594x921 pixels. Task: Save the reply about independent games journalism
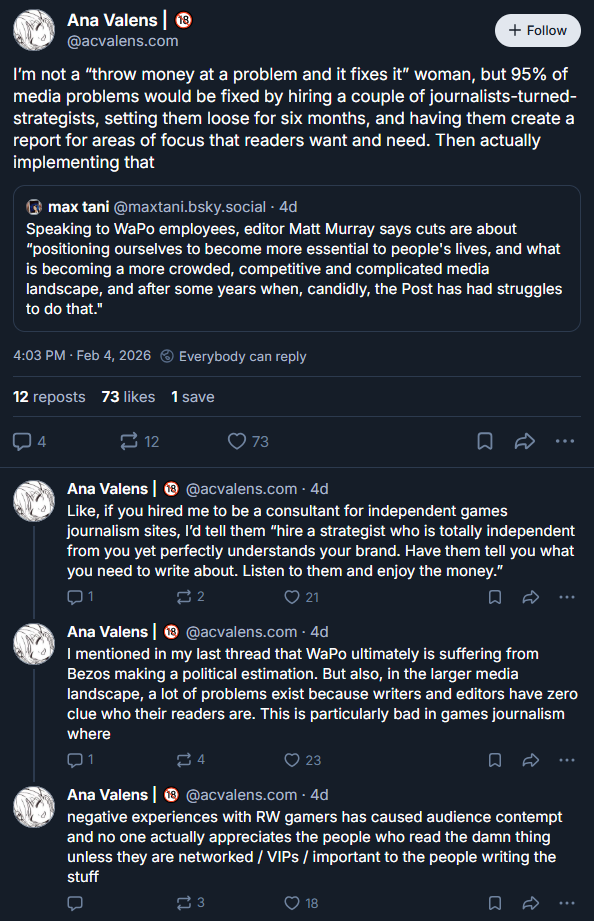click(x=495, y=597)
